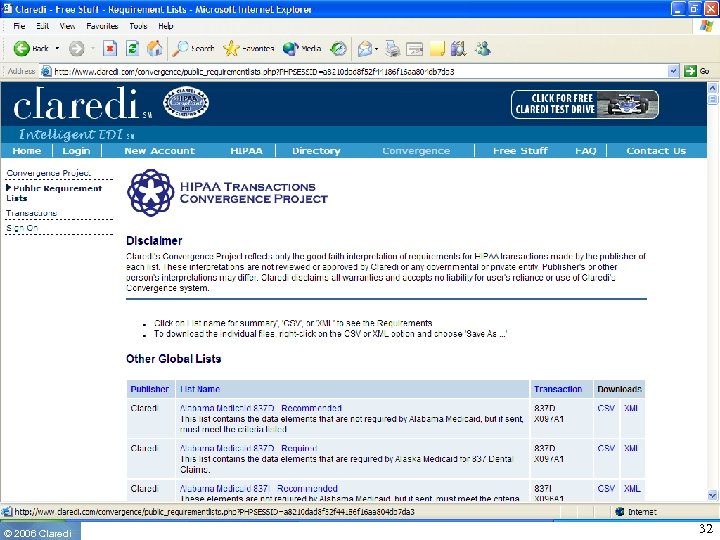
Task: Open the Edit menu
Action: tap(43, 26)
